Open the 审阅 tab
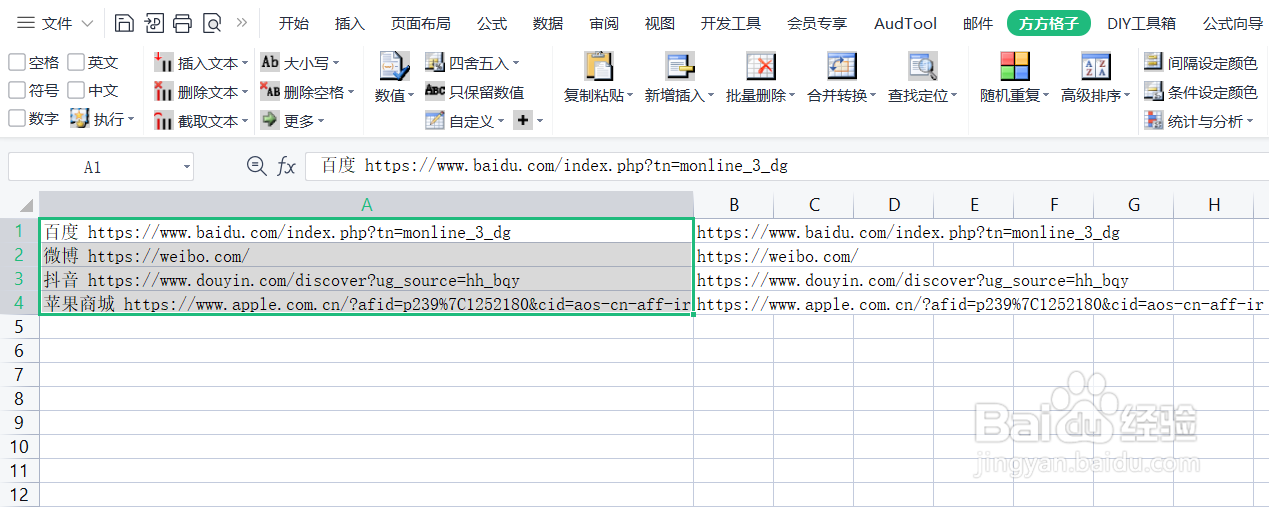 [604, 23]
